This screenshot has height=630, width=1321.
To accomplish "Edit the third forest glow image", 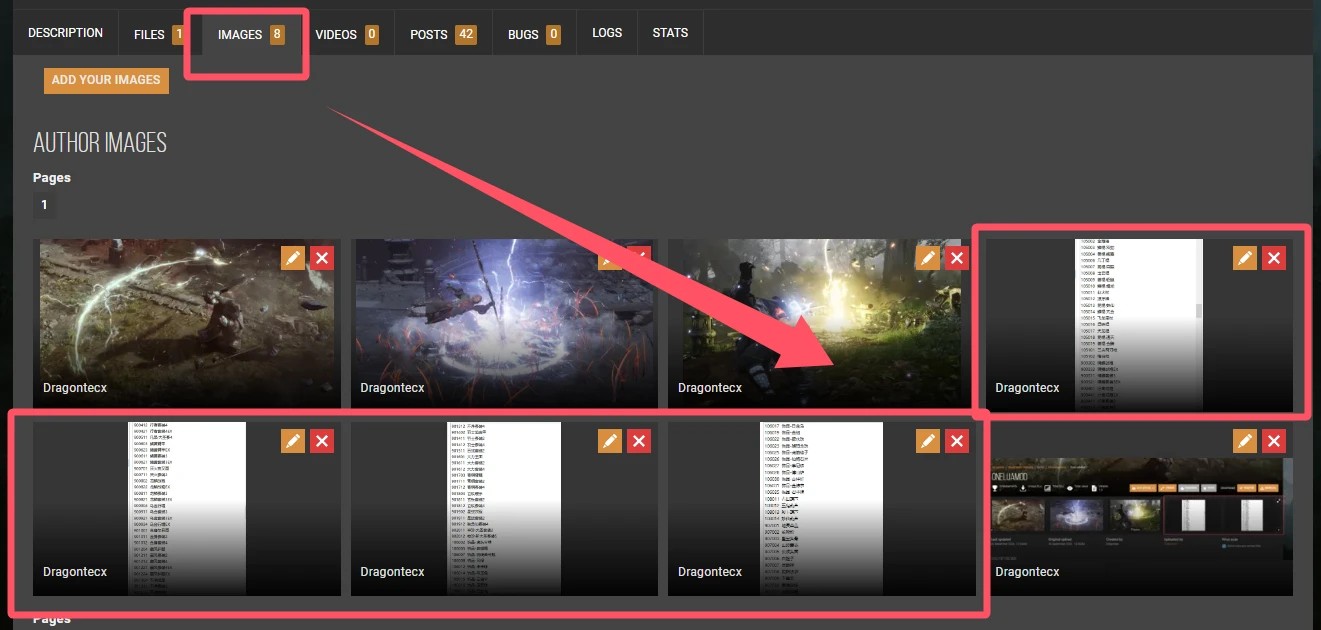I will (928, 258).
